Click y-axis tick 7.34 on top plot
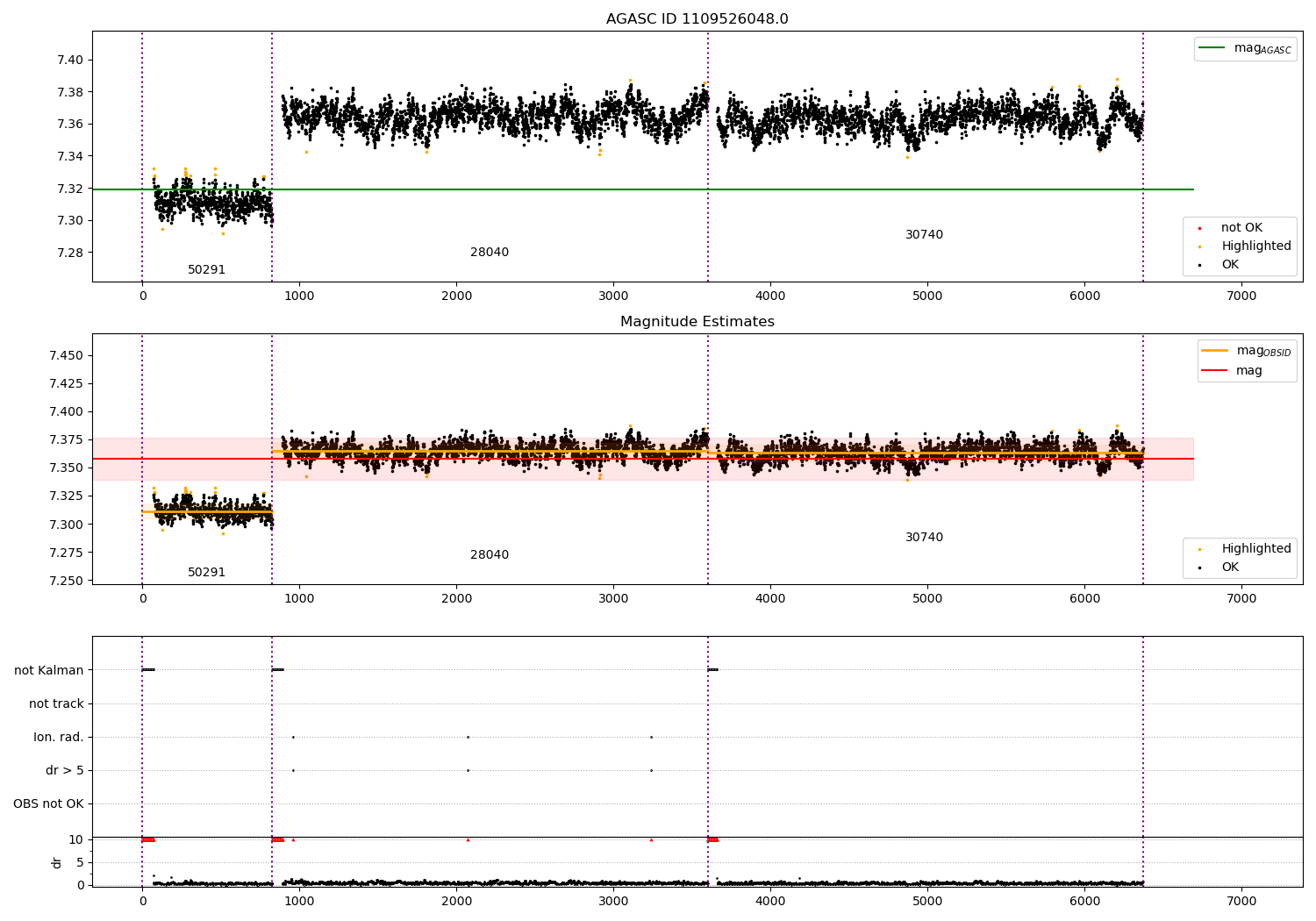 tap(70, 156)
